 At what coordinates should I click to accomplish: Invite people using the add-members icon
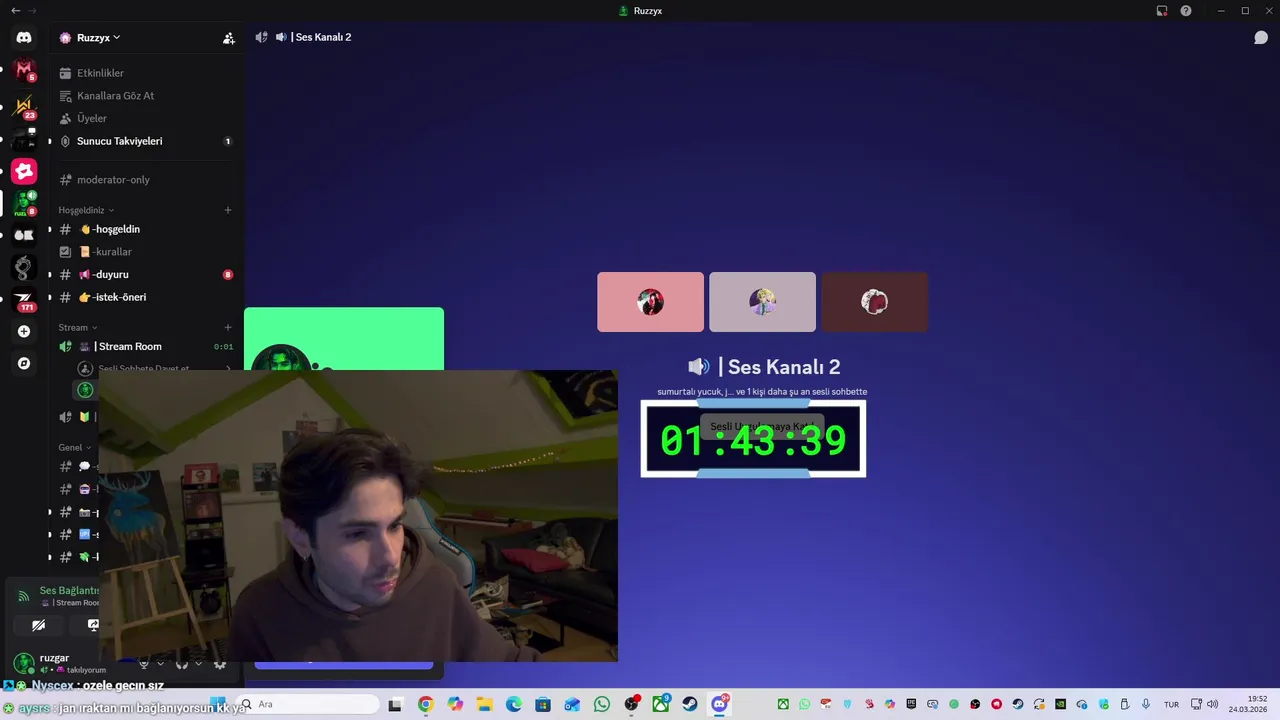[x=228, y=38]
